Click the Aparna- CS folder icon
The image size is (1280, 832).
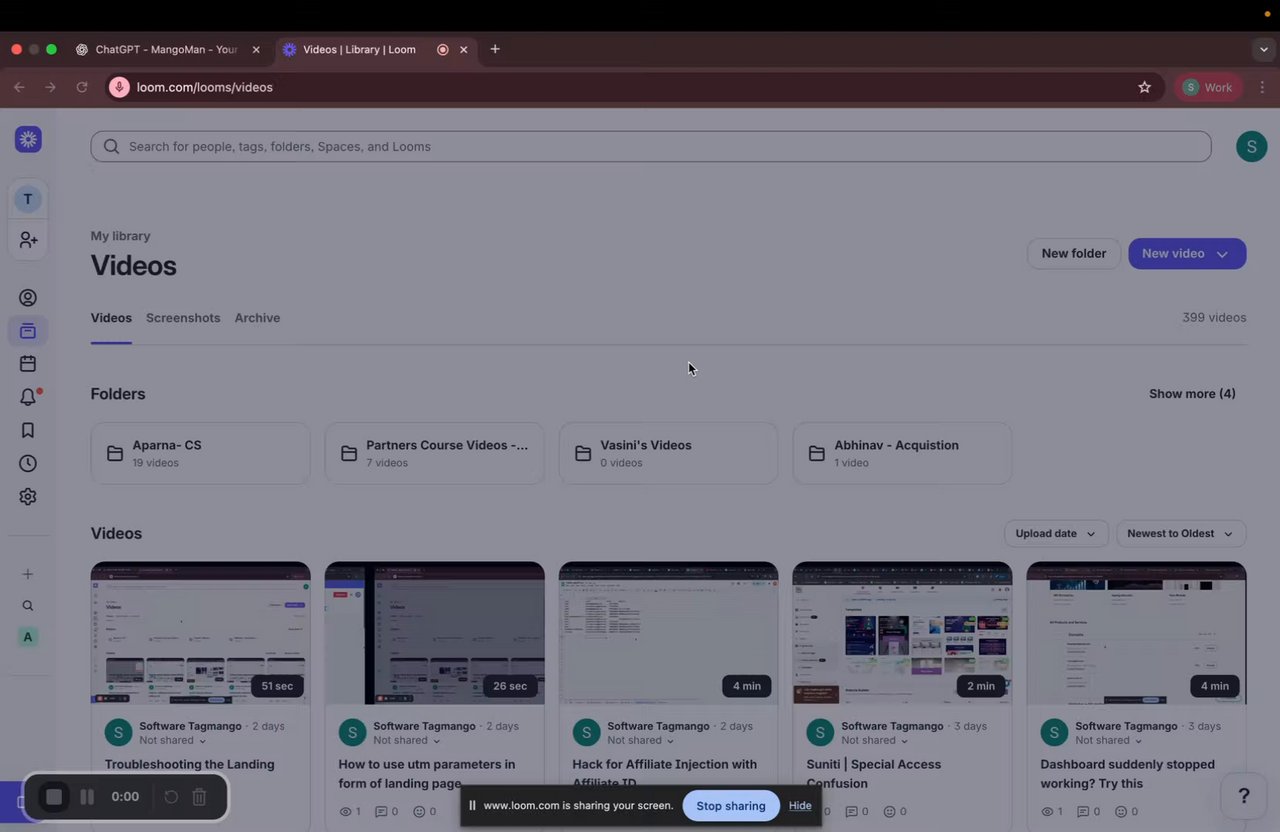(115, 454)
